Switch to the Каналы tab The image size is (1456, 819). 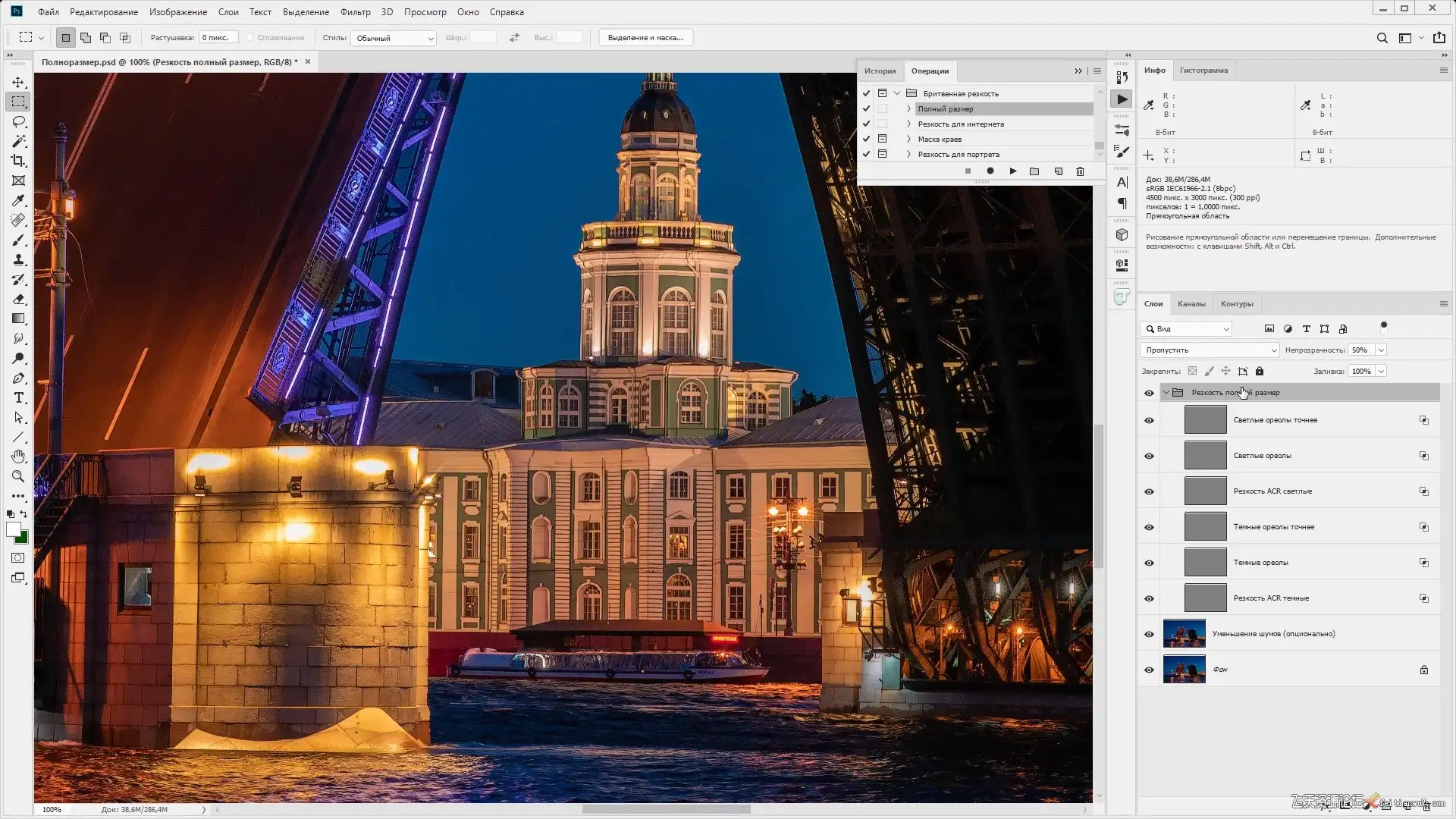pyautogui.click(x=1191, y=304)
